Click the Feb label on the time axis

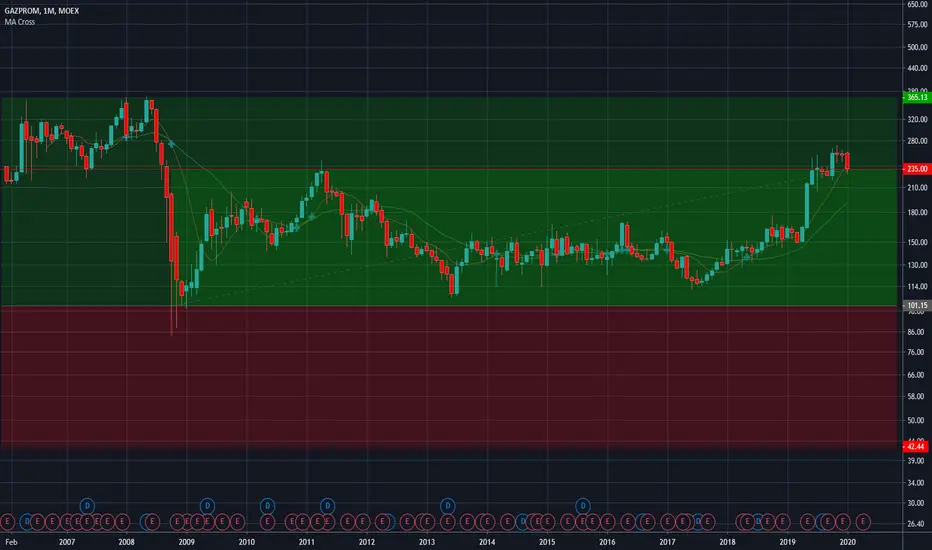click(x=11, y=542)
